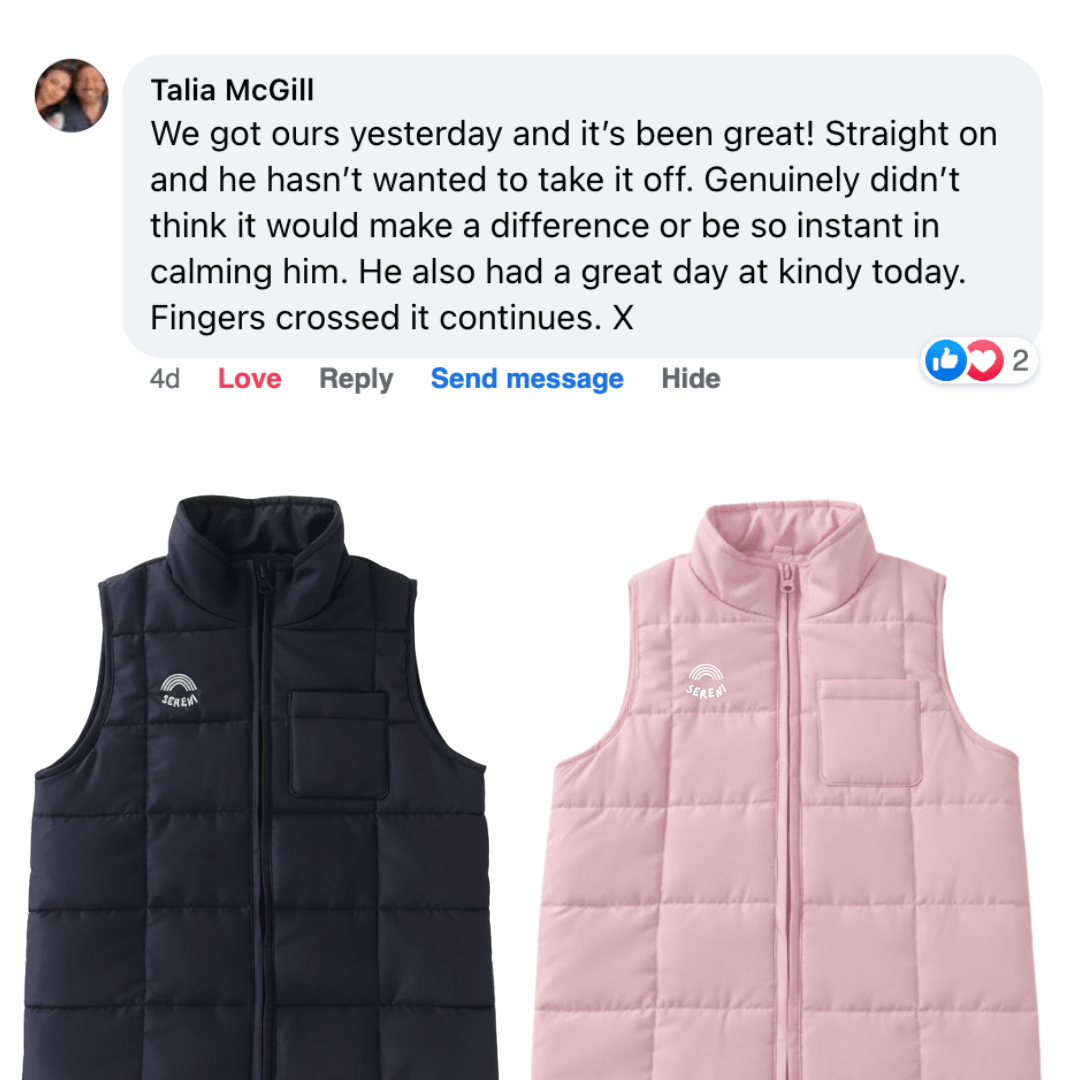The width and height of the screenshot is (1080, 1080).
Task: Open Talia McGill's profile picture
Action: click(72, 96)
